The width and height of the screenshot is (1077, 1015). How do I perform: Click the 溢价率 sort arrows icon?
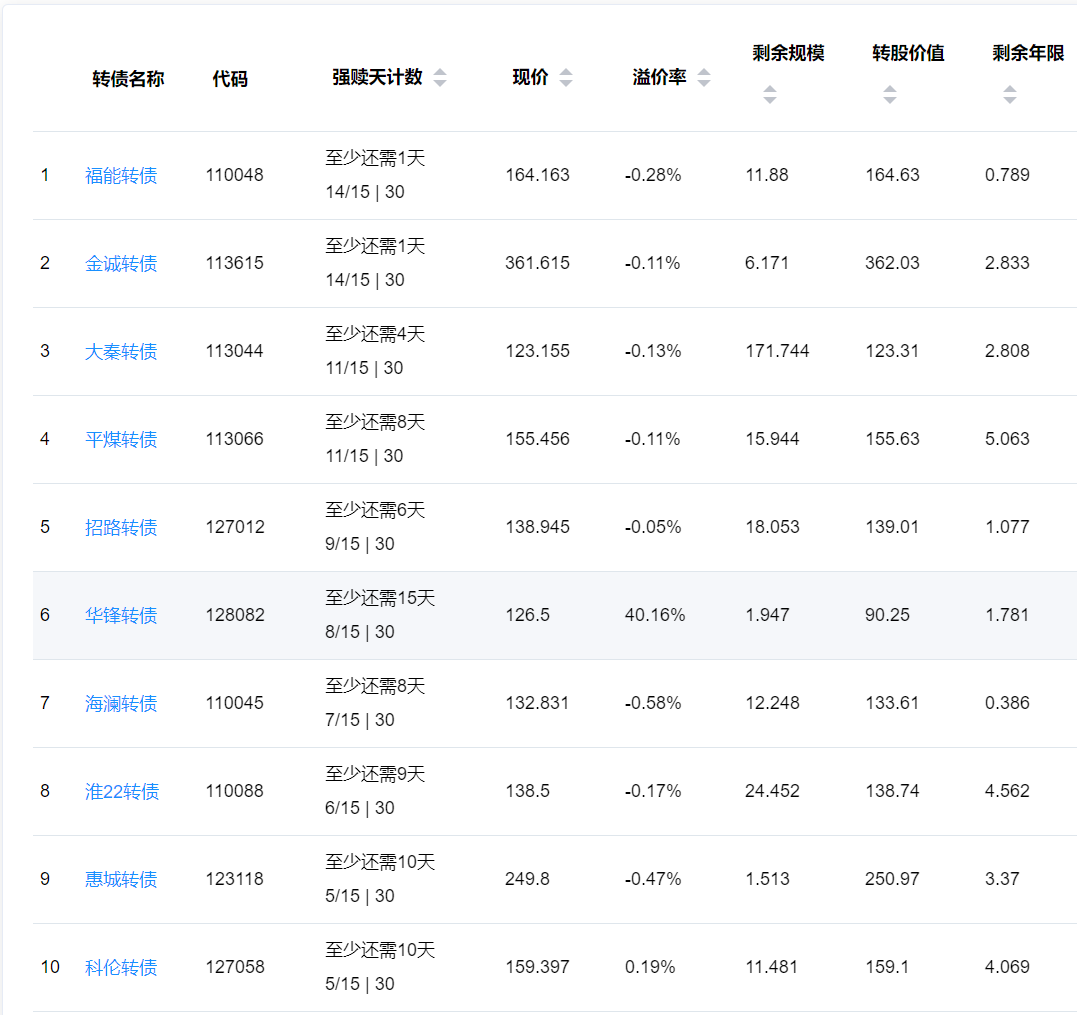[x=704, y=78]
